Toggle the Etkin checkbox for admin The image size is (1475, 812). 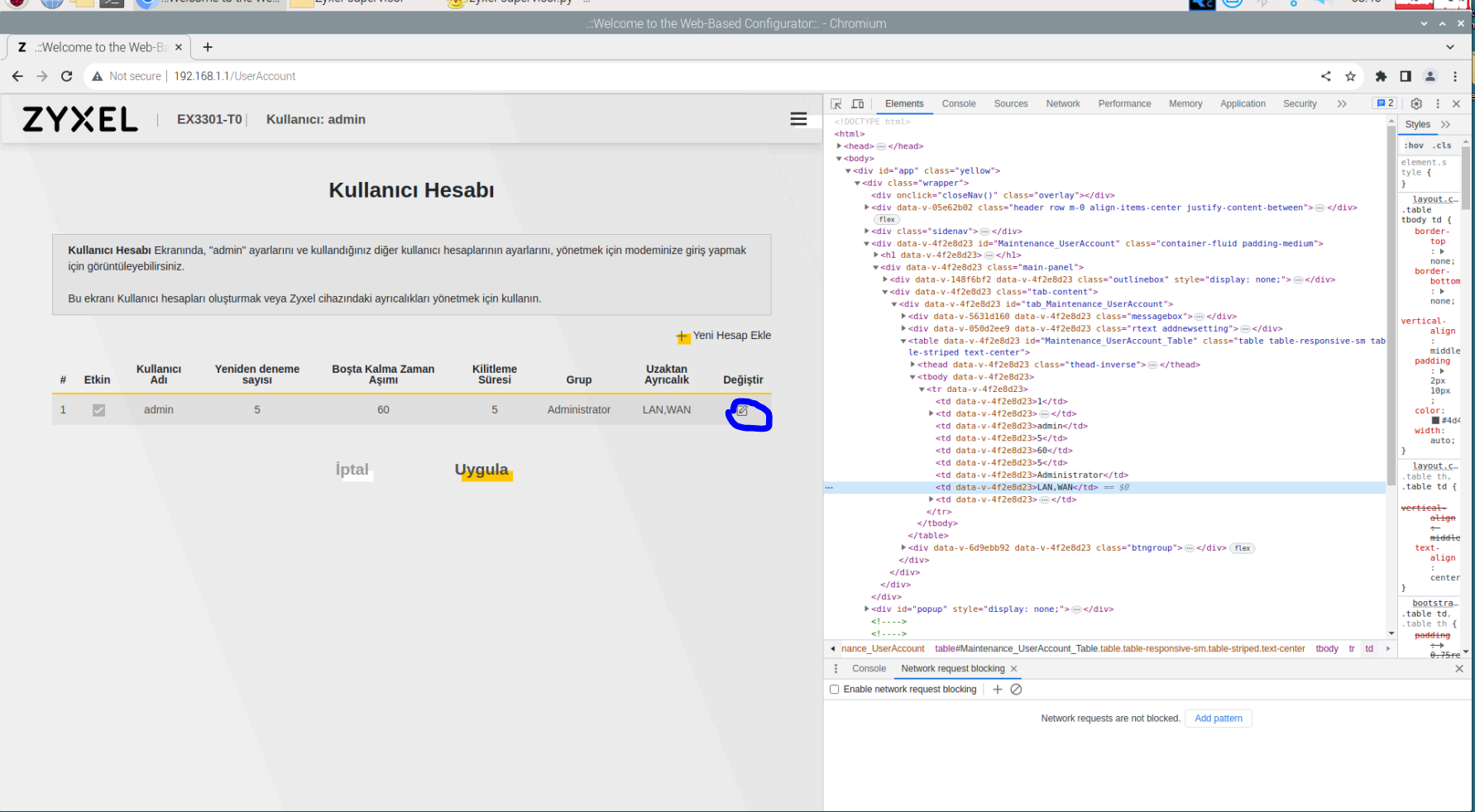click(x=98, y=410)
